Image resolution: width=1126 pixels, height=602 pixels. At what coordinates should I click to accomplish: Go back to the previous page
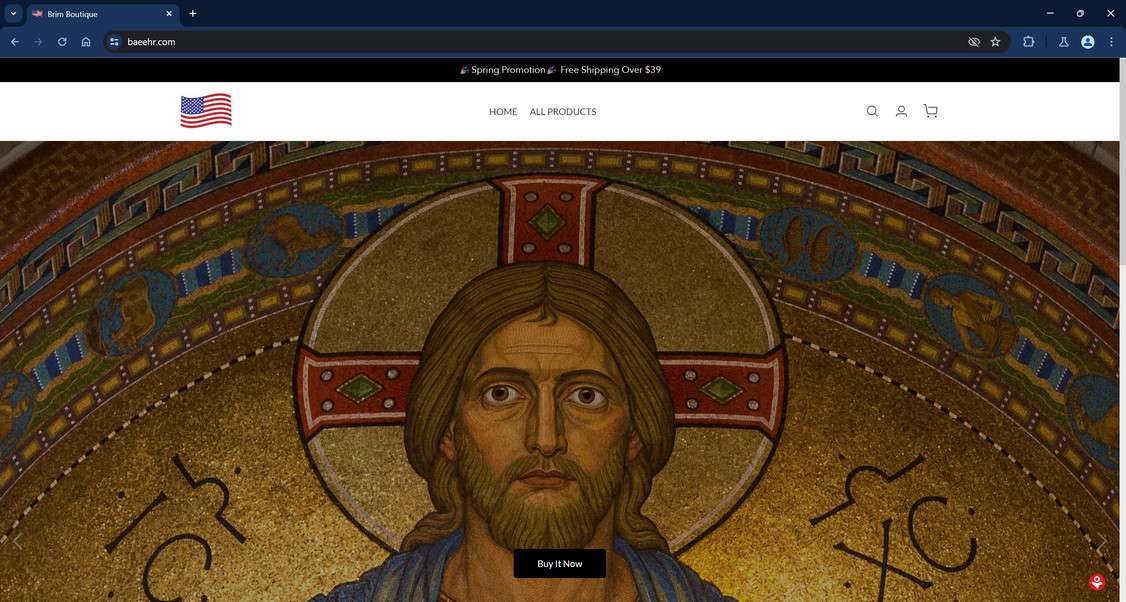click(x=14, y=42)
